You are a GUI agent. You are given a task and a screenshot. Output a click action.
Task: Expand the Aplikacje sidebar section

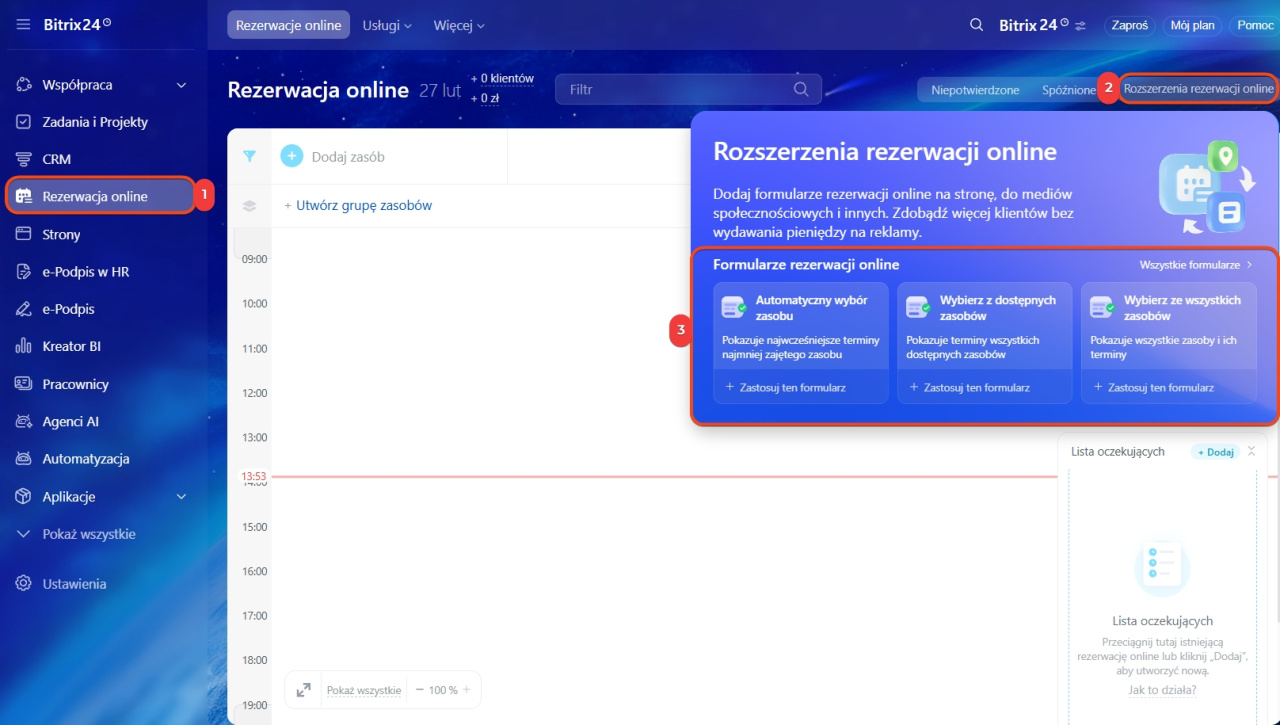click(x=181, y=497)
